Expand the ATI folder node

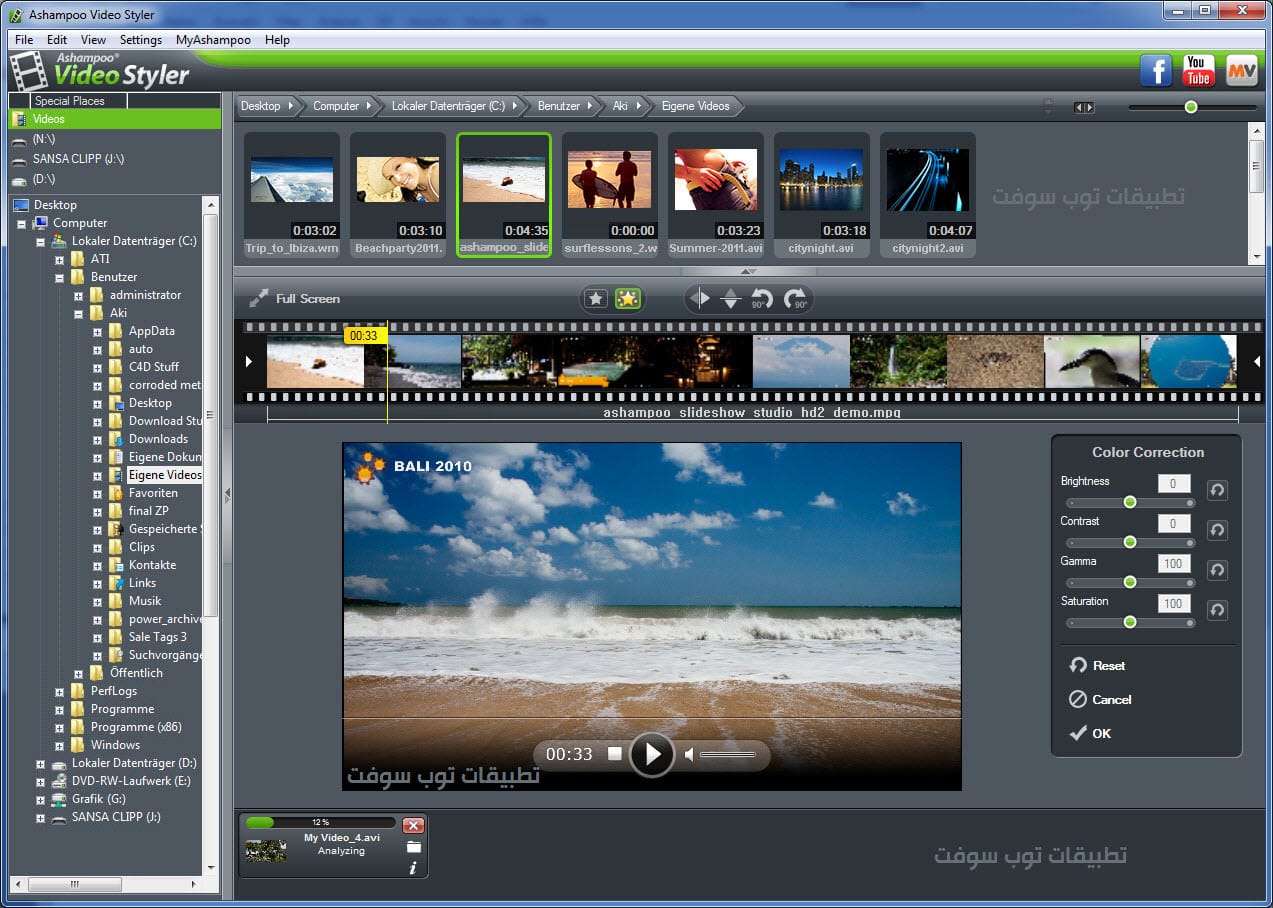(x=60, y=259)
